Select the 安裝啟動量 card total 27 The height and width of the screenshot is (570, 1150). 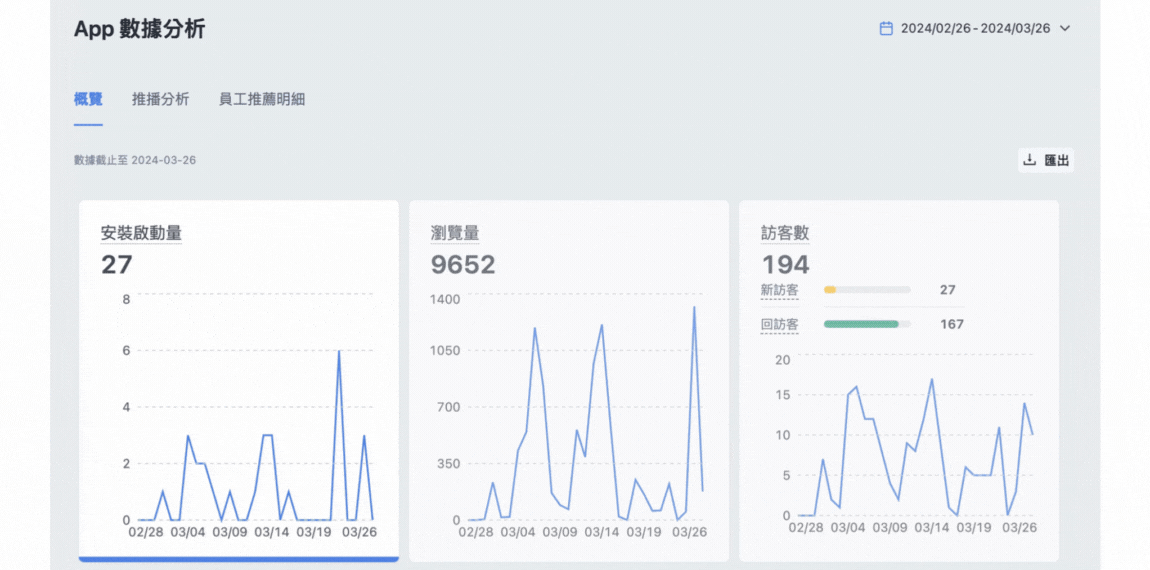117,265
